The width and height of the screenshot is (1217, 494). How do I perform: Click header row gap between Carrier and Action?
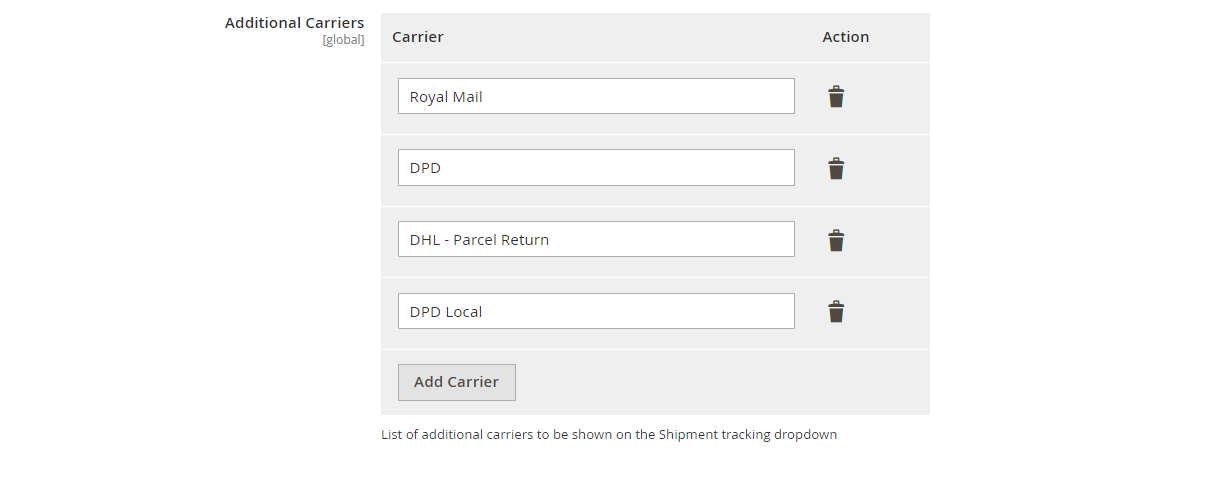(x=630, y=37)
